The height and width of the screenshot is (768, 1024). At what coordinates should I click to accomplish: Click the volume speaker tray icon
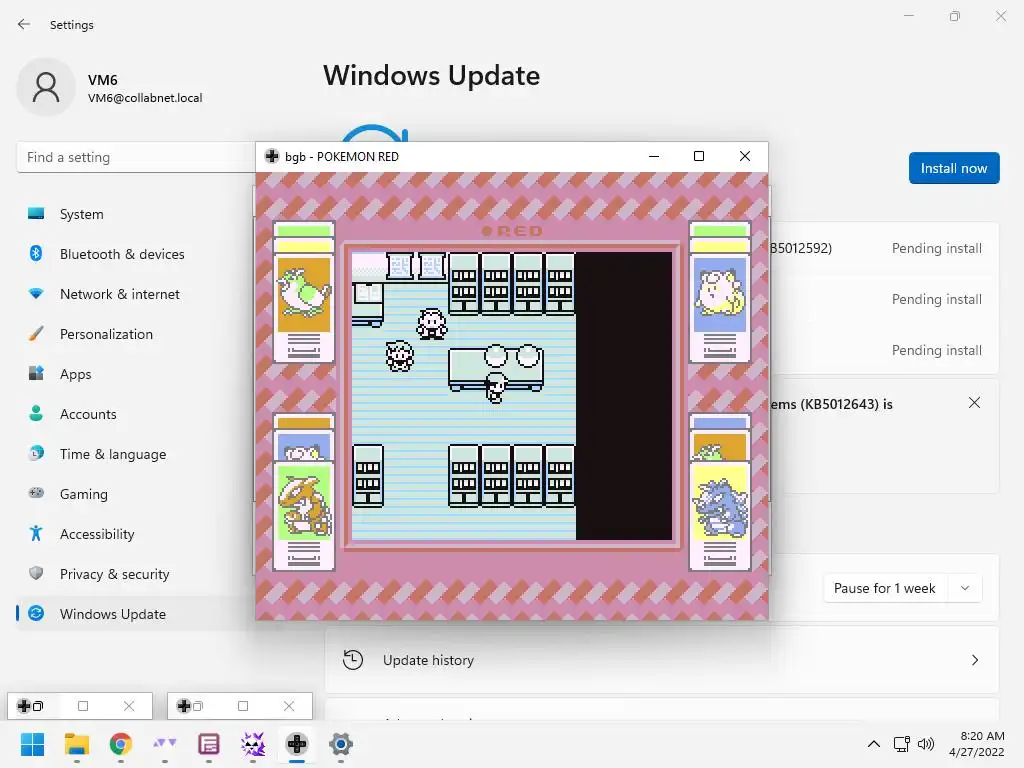coord(926,744)
